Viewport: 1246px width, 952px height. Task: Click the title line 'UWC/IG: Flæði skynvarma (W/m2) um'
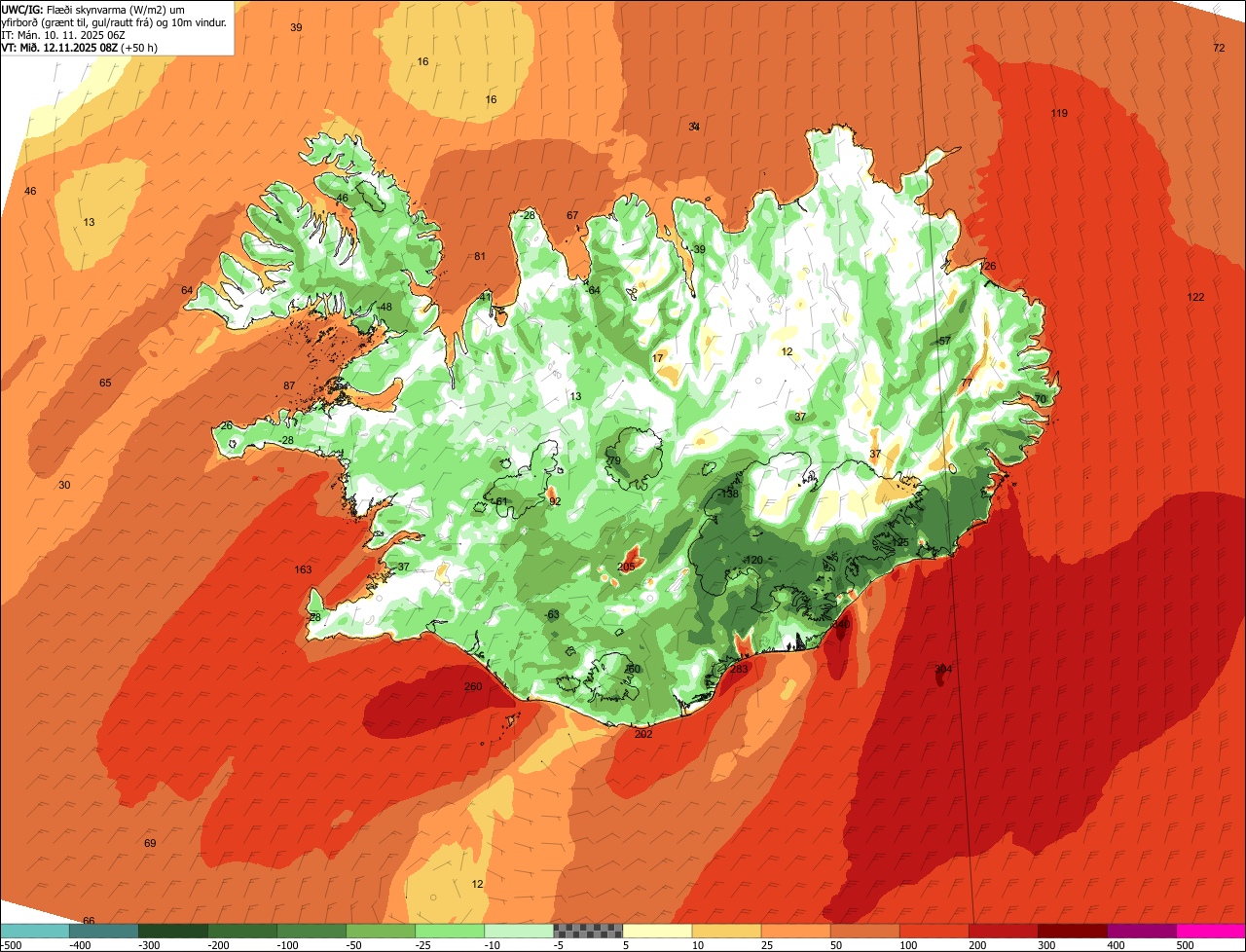(93, 9)
